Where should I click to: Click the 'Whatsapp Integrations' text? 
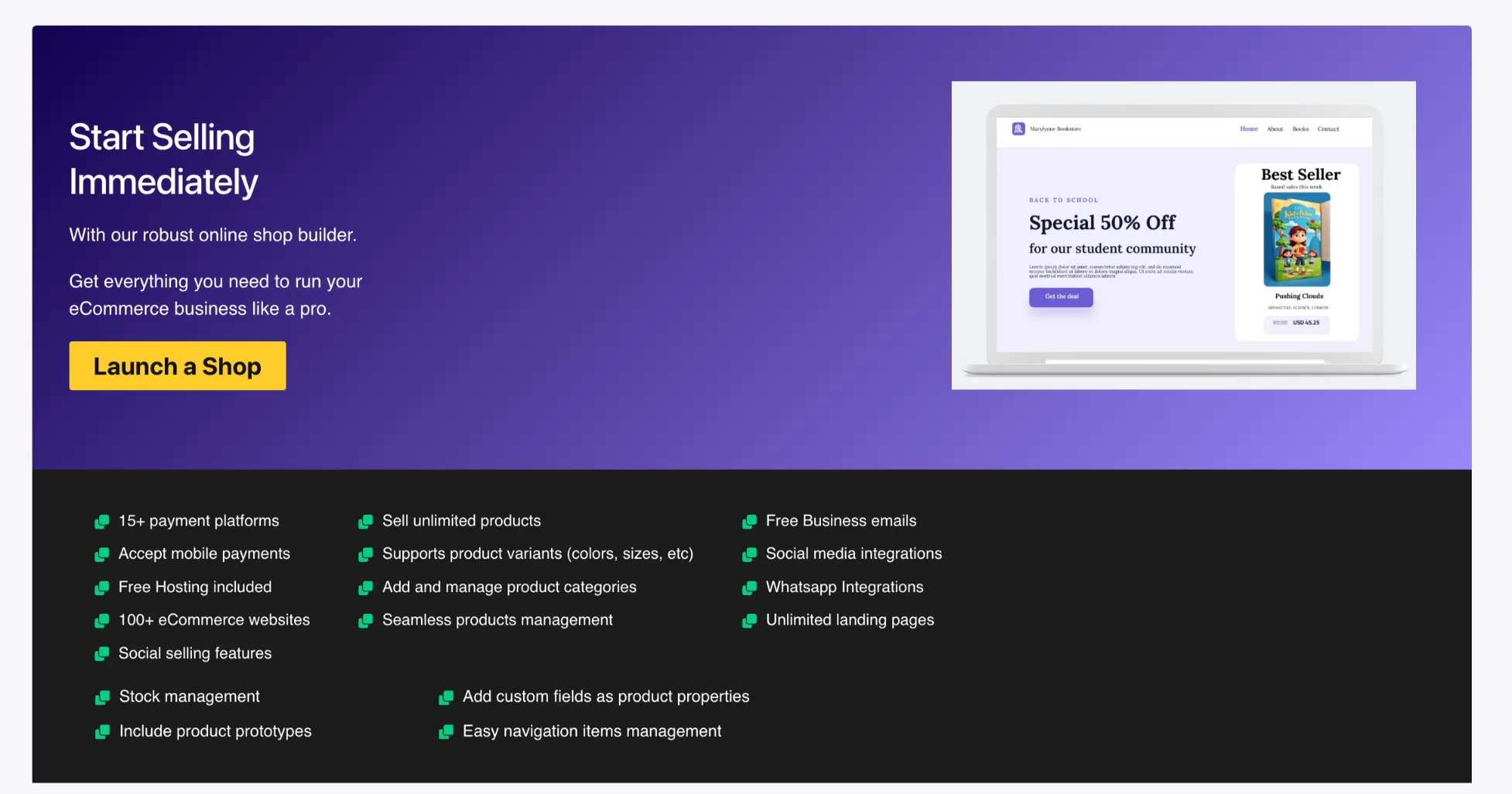(845, 587)
